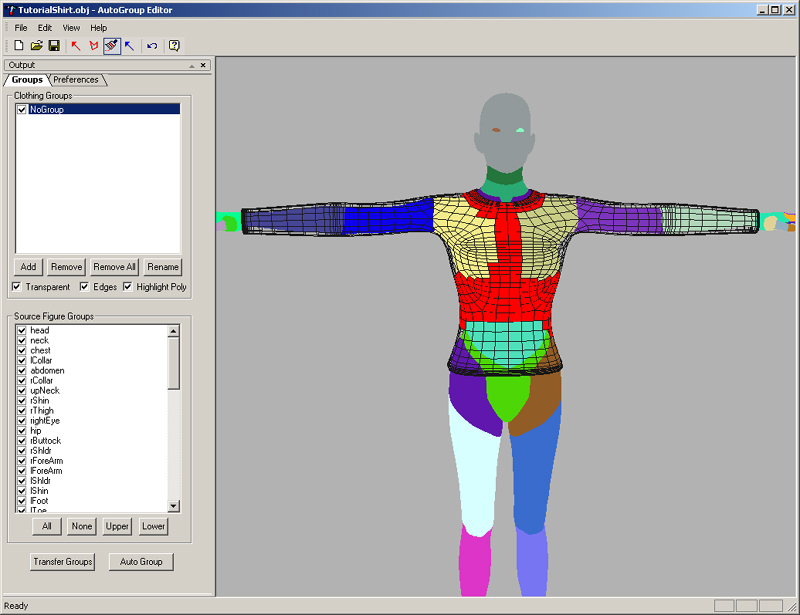
Task: Collapse the Output panel with the triangle
Action: (x=192, y=65)
